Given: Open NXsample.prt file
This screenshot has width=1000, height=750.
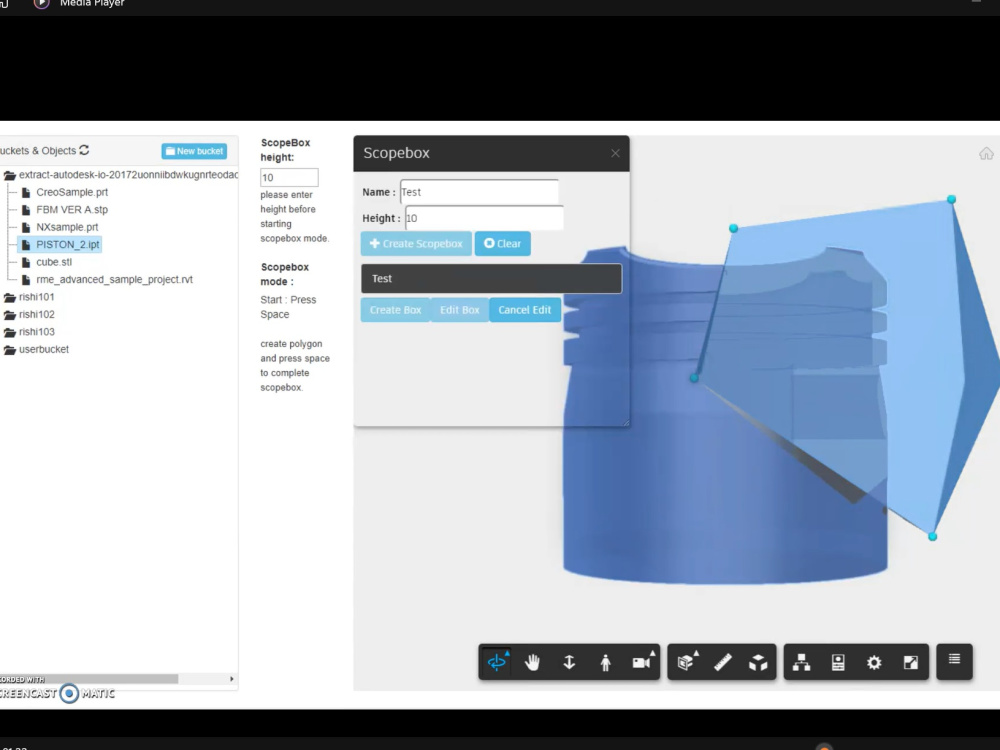Looking at the screenshot, I should (67, 227).
